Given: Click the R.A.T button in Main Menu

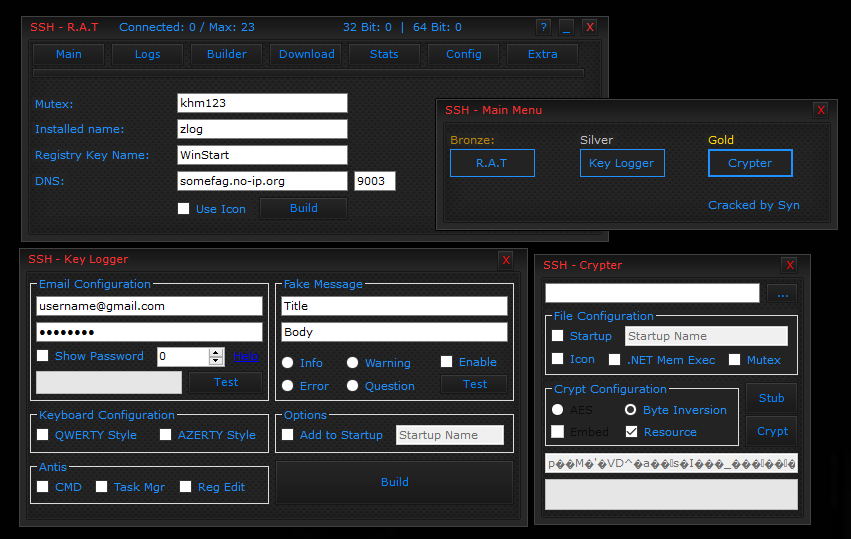Looking at the screenshot, I should click(492, 163).
